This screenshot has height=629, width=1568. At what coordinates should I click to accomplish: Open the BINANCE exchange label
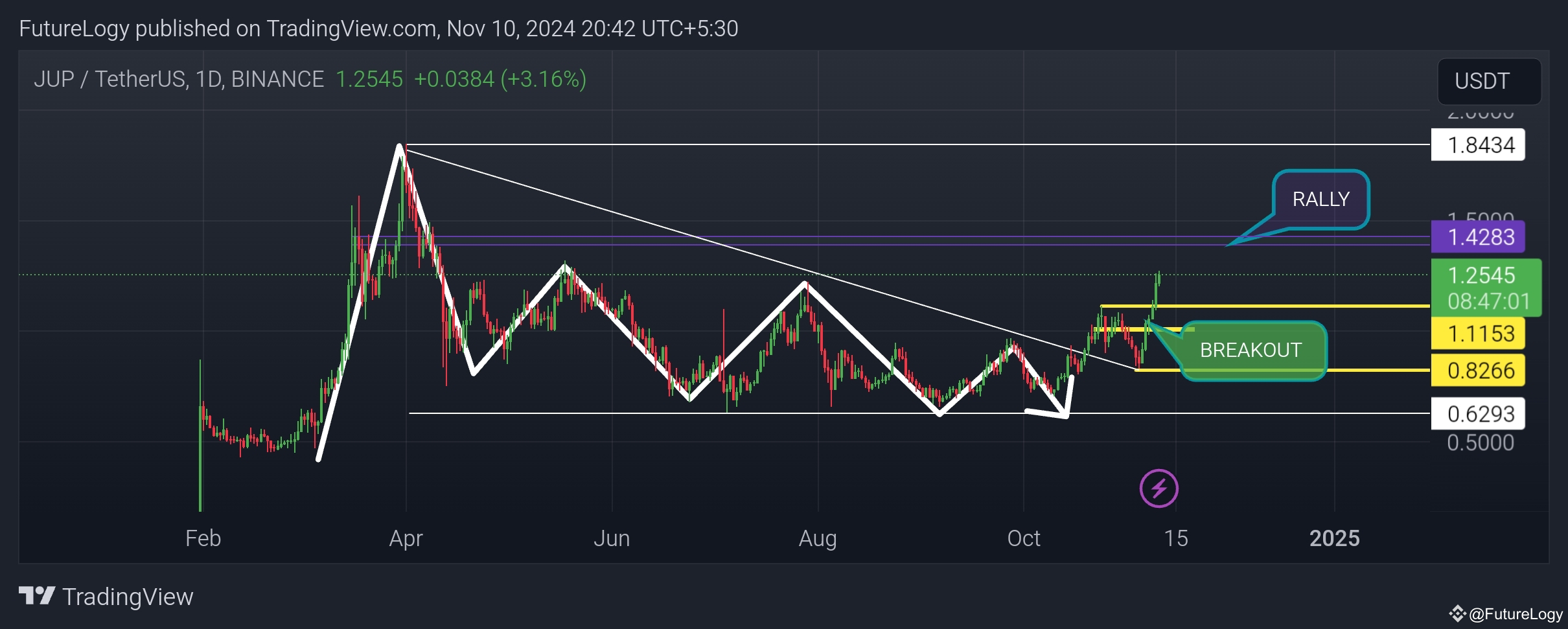[277, 79]
